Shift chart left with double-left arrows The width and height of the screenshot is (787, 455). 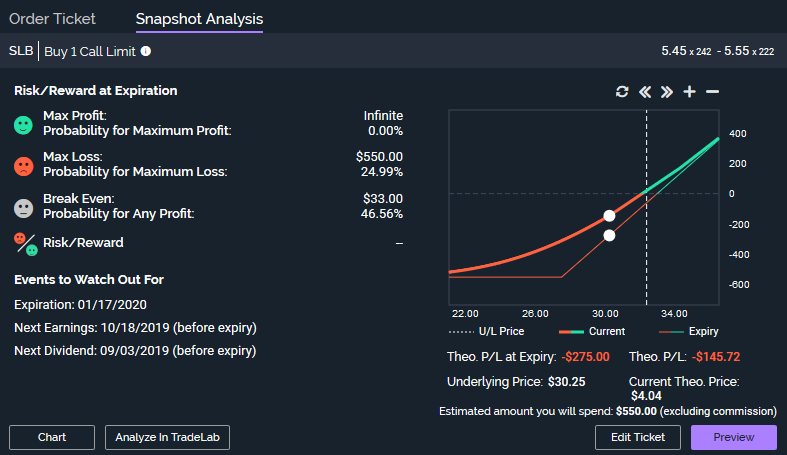645,92
